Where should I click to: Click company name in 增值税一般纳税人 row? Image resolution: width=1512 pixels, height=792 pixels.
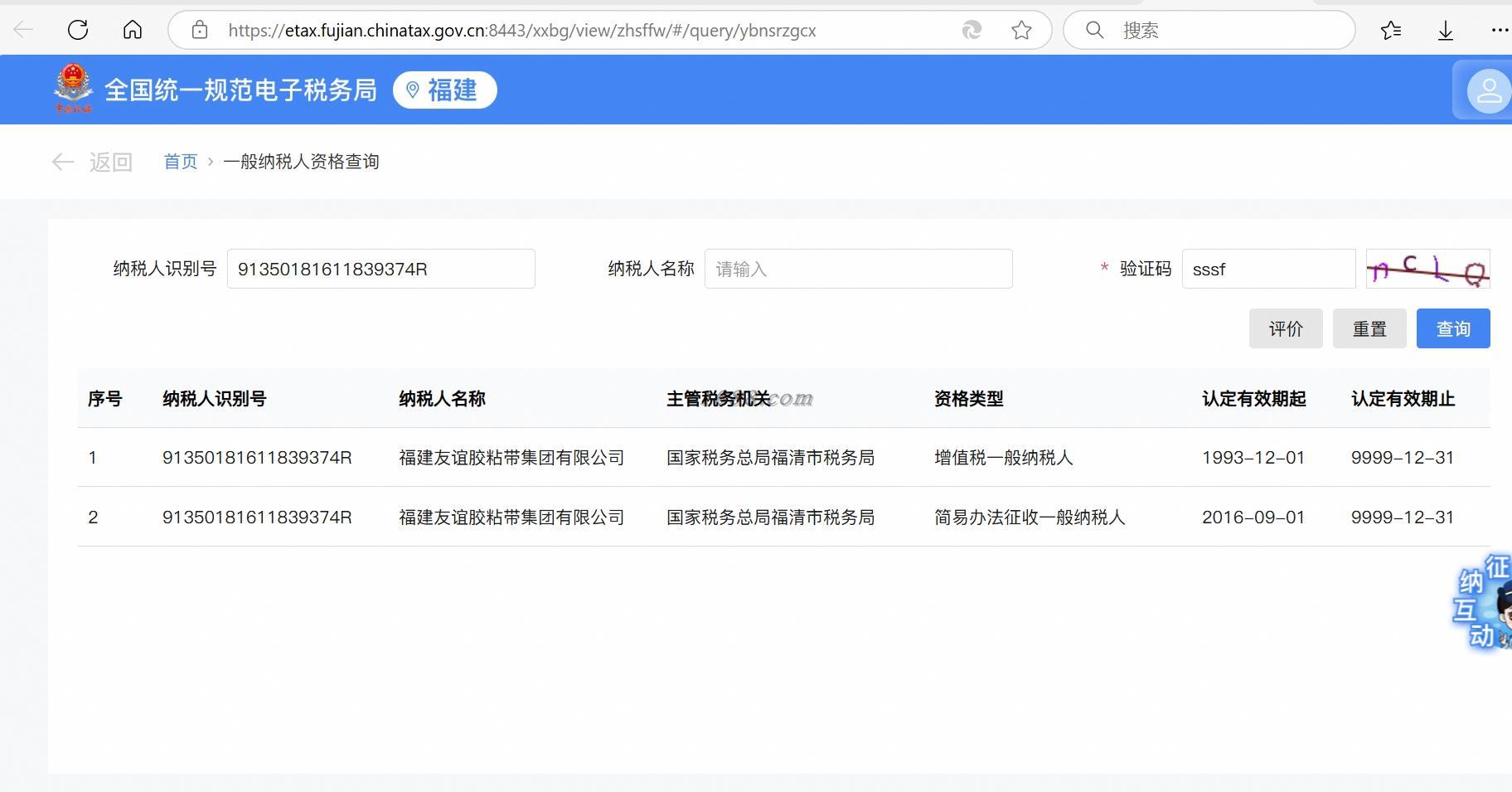(x=511, y=458)
